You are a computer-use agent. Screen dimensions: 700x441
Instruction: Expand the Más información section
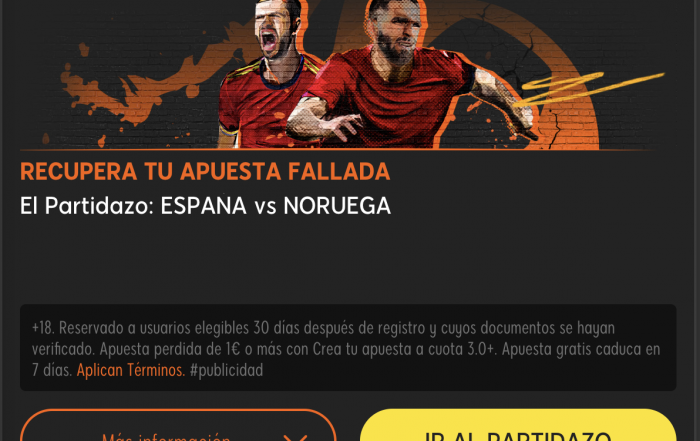[178, 426]
